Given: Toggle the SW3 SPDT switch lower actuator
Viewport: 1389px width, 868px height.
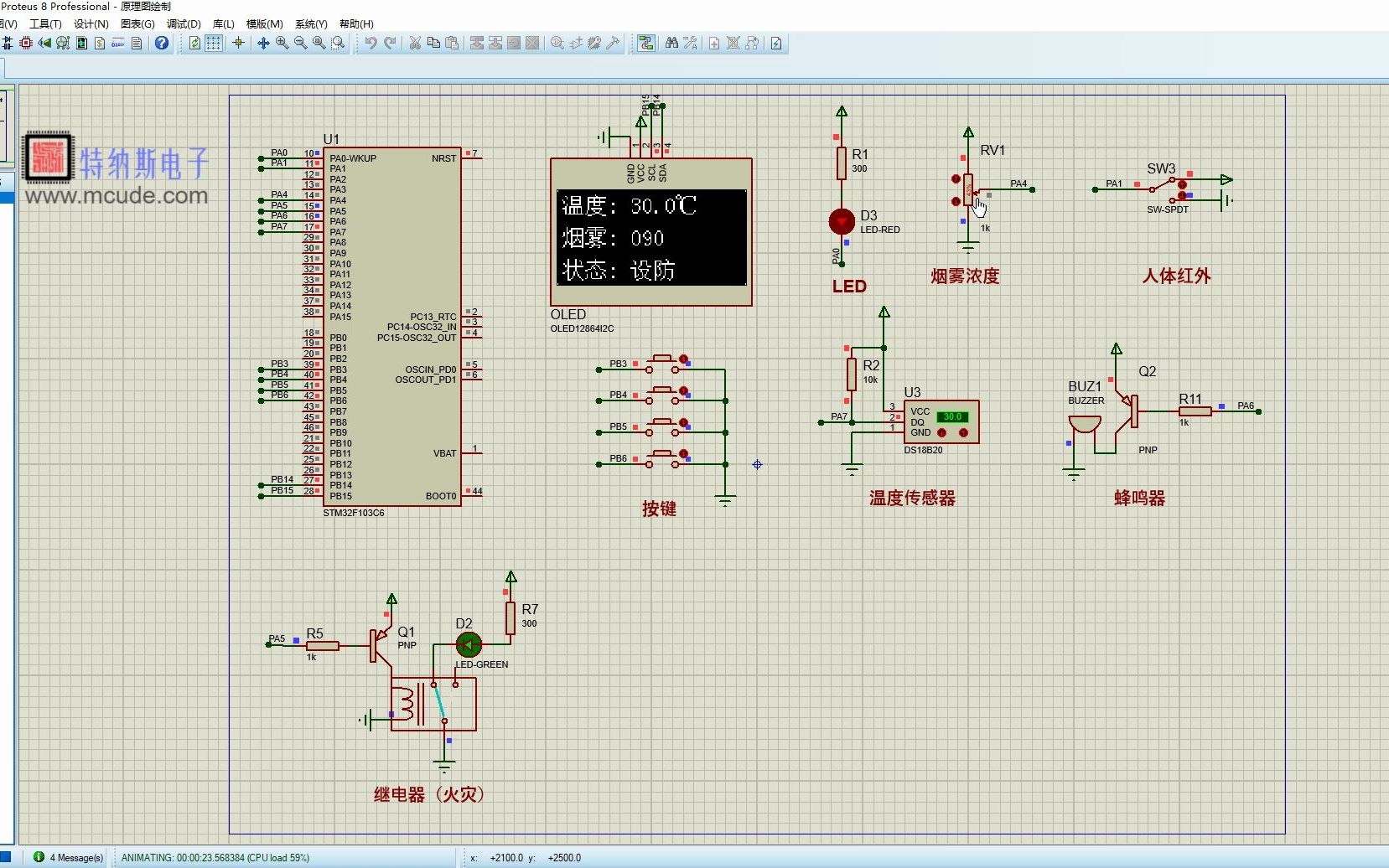Looking at the screenshot, I should [1183, 196].
